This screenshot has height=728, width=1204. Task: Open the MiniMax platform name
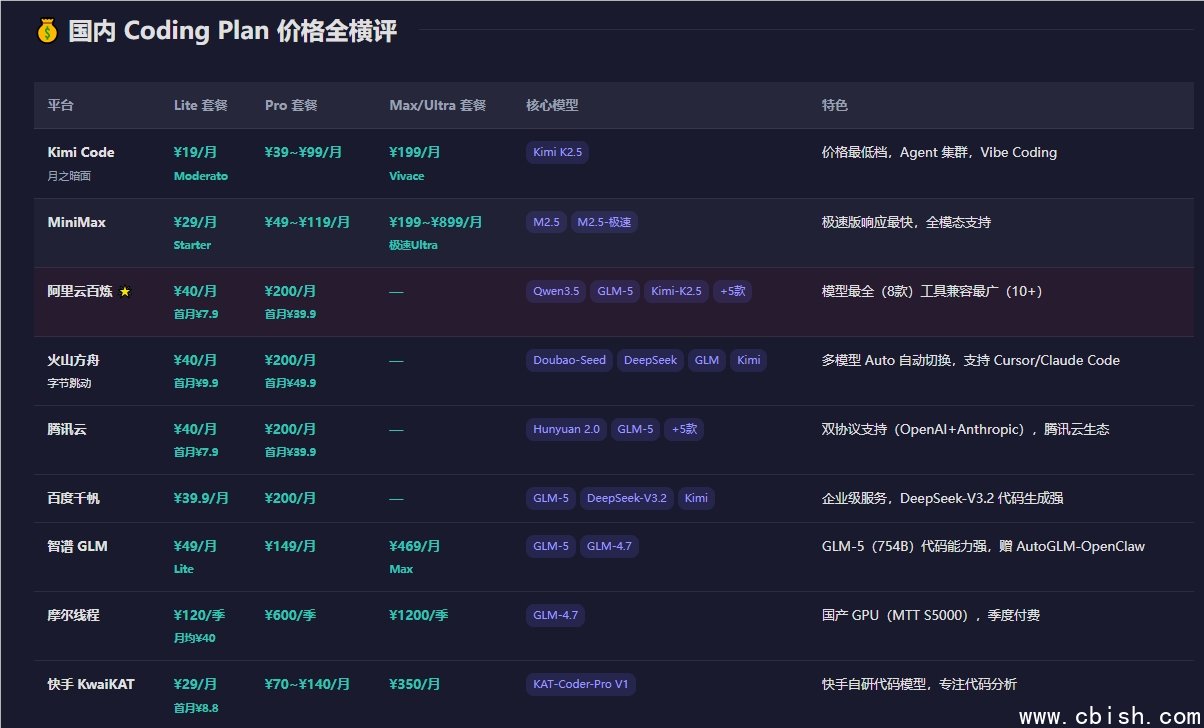(x=76, y=222)
